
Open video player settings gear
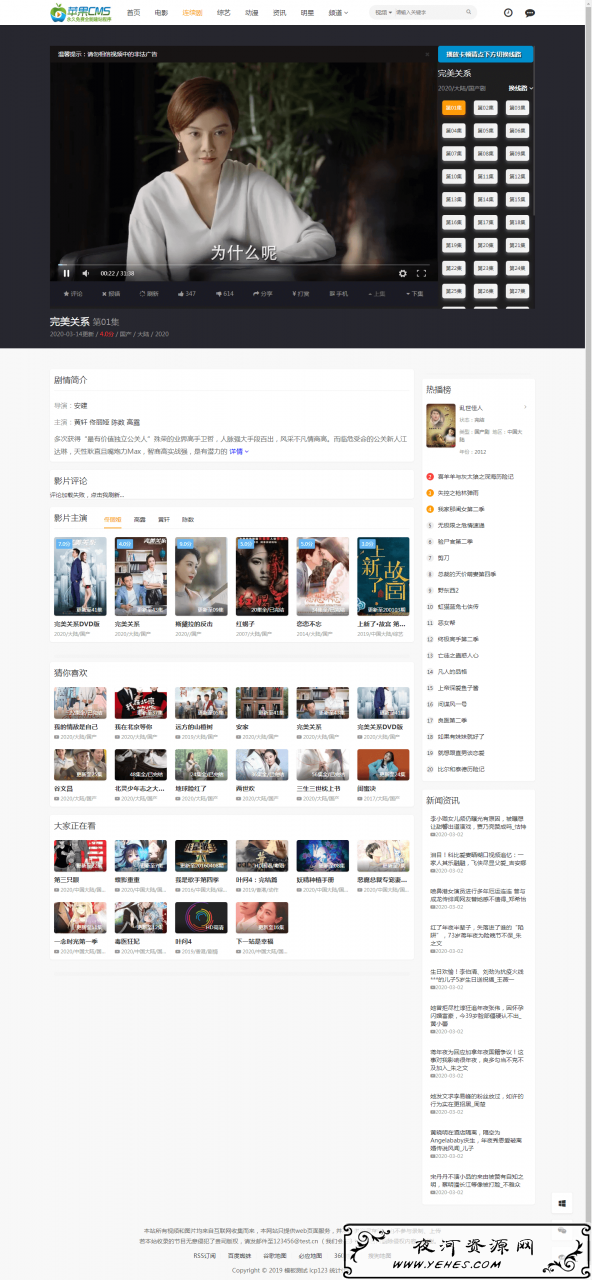(403, 273)
